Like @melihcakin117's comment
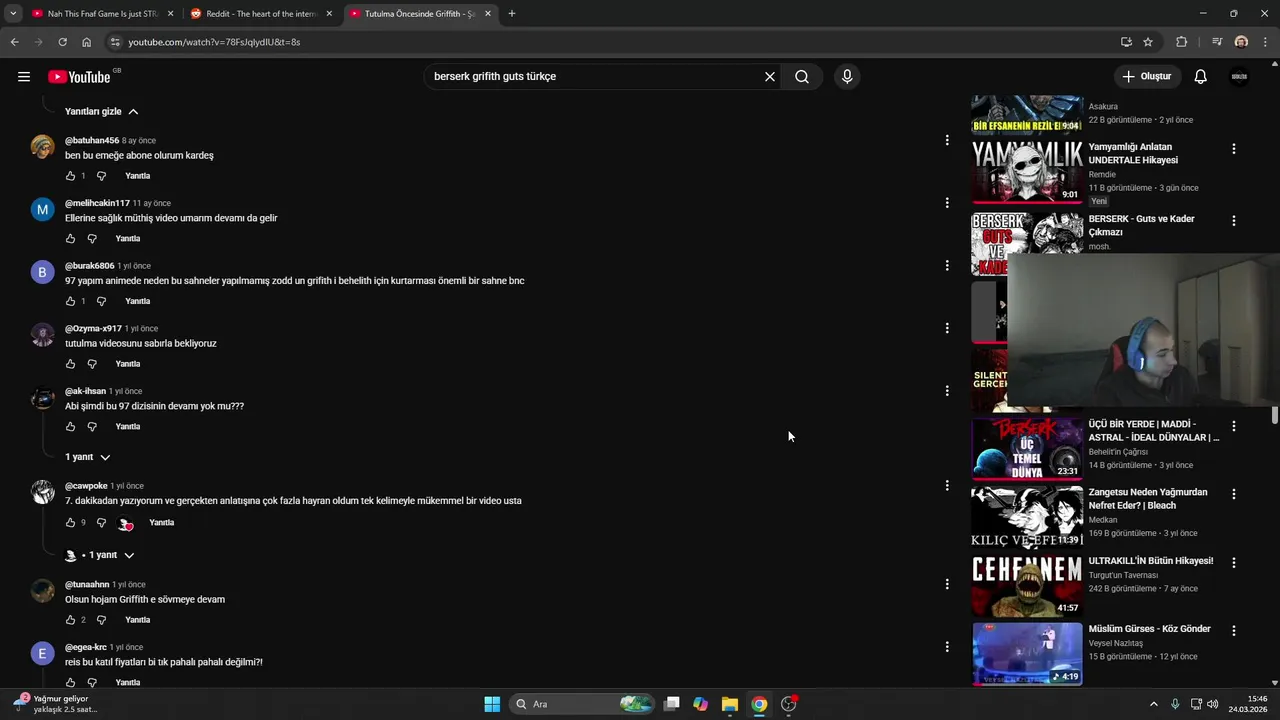Viewport: 1280px width, 720px height. point(70,239)
